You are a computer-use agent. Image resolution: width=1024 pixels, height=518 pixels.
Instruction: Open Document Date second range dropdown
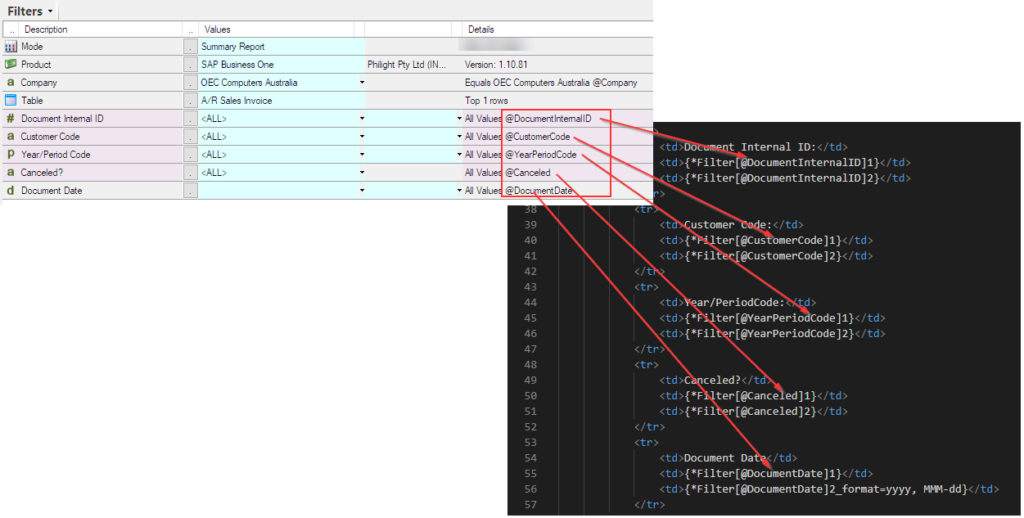459,191
